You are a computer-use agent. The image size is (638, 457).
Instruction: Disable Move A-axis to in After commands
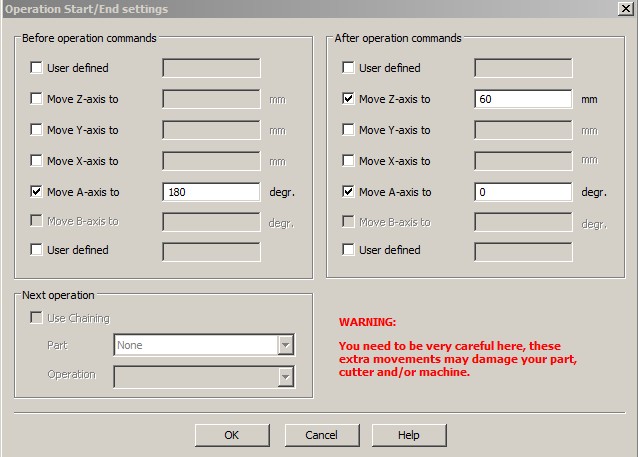(349, 192)
